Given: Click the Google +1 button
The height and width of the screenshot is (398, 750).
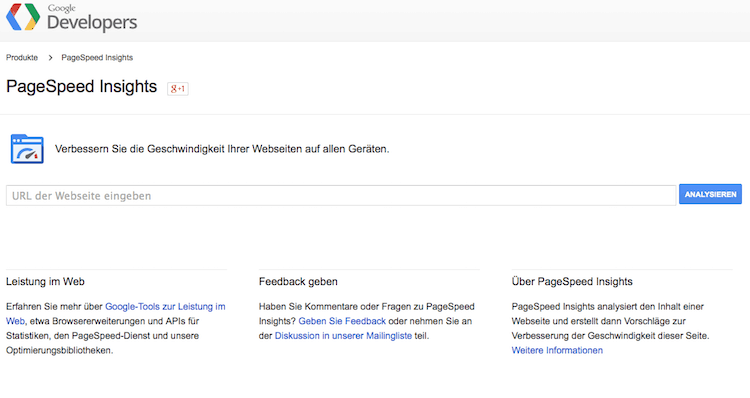Looking at the screenshot, I should (177, 88).
